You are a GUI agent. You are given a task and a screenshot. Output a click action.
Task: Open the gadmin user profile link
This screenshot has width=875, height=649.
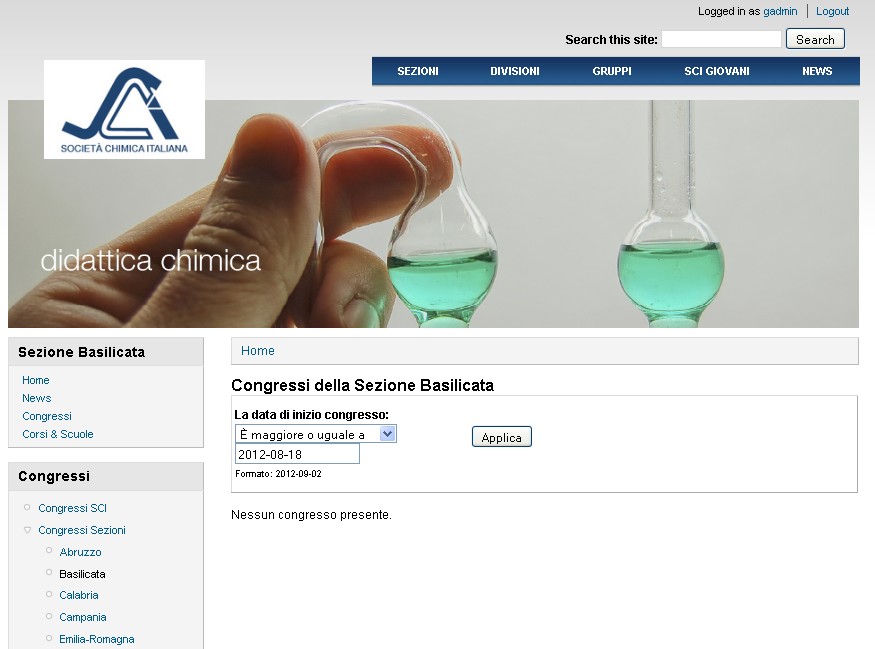780,11
